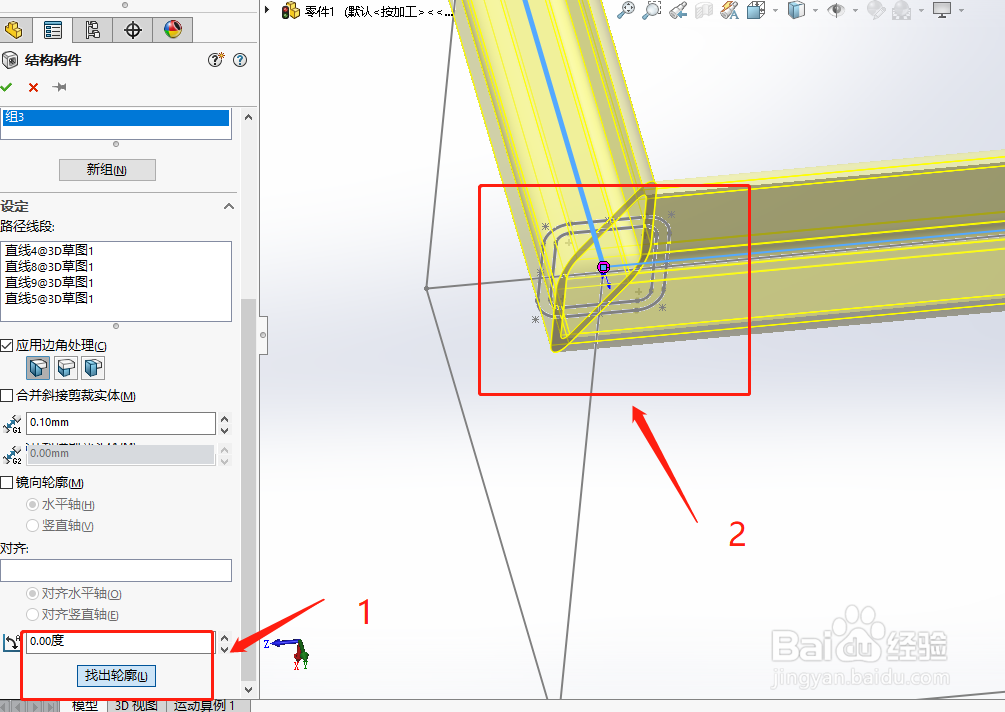Enable the 镜向轮廓 checkbox
Screen dimensions: 1005x712
pos(7,483)
